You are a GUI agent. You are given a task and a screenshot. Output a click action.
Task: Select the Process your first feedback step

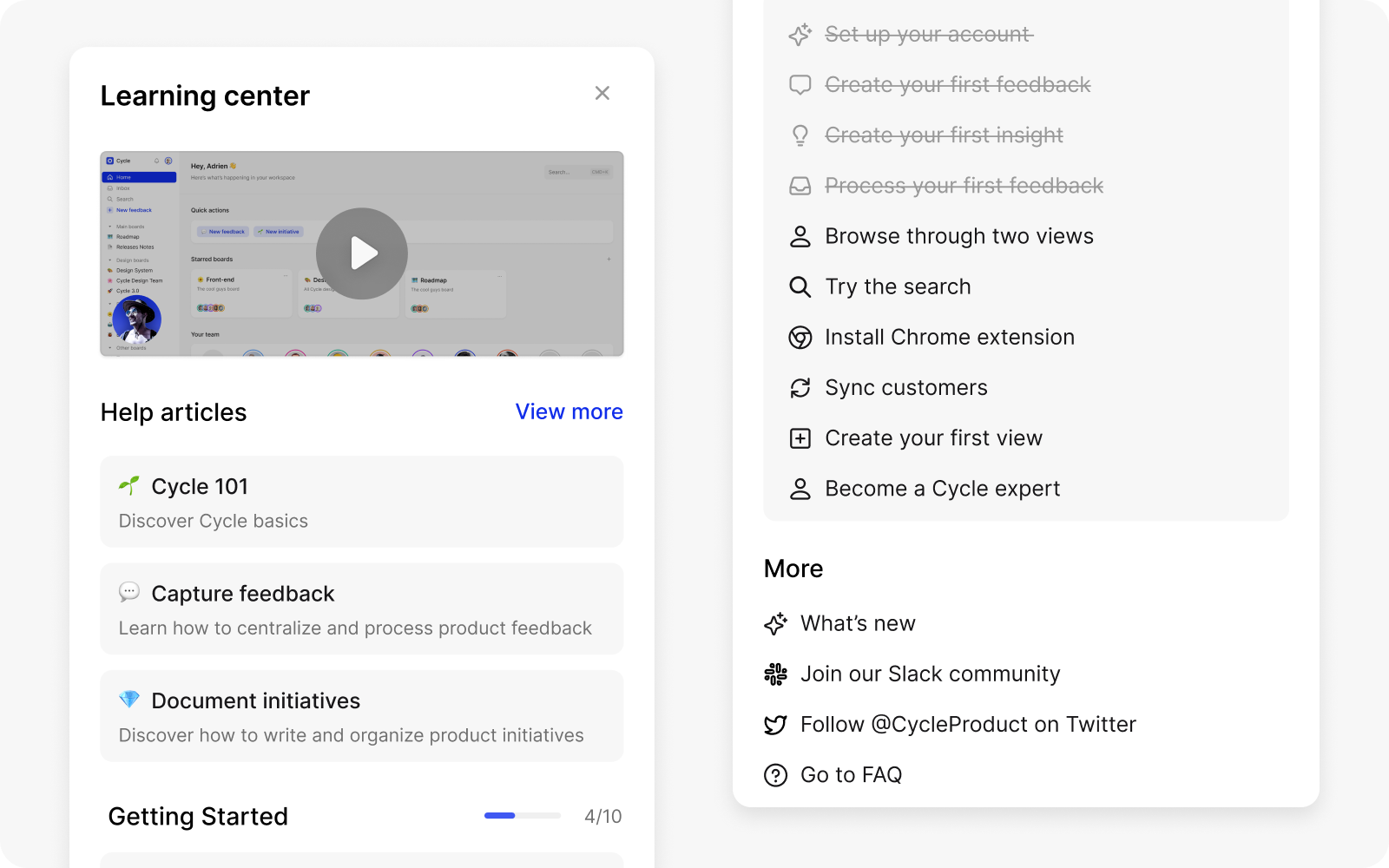pos(964,186)
